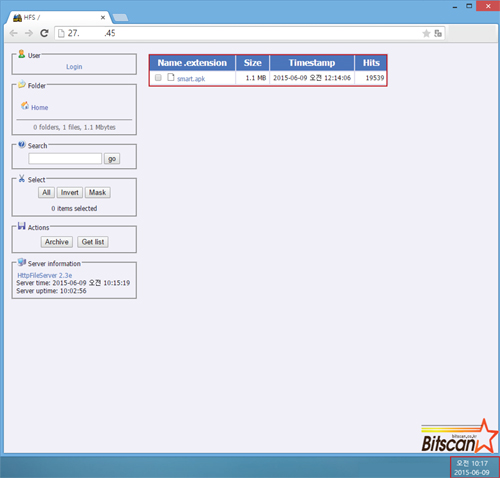Click the Login link
The image size is (500, 478).
(x=74, y=67)
